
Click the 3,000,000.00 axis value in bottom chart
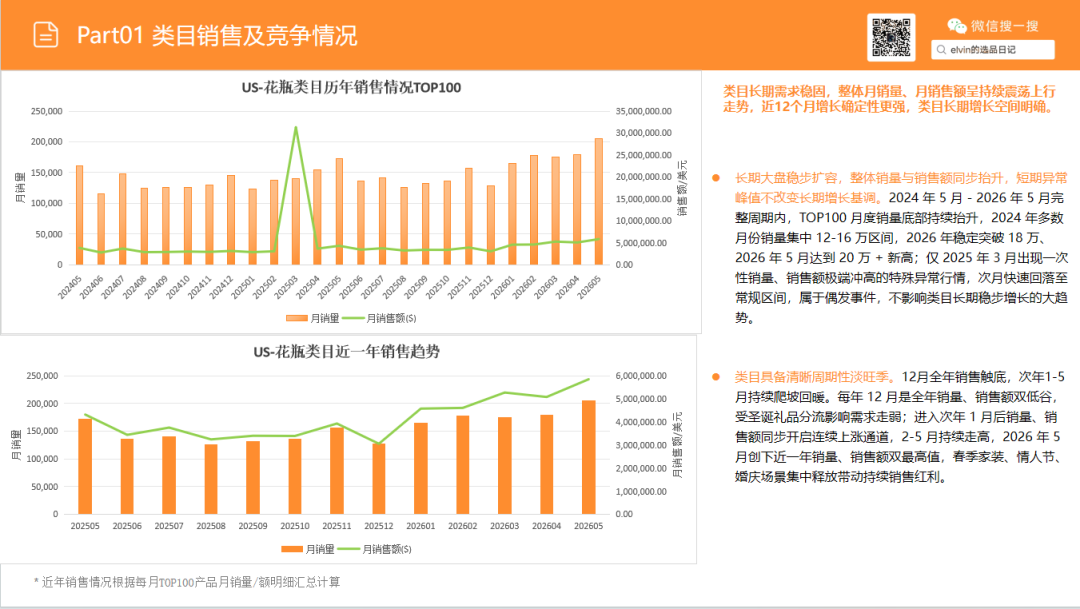tap(641, 445)
